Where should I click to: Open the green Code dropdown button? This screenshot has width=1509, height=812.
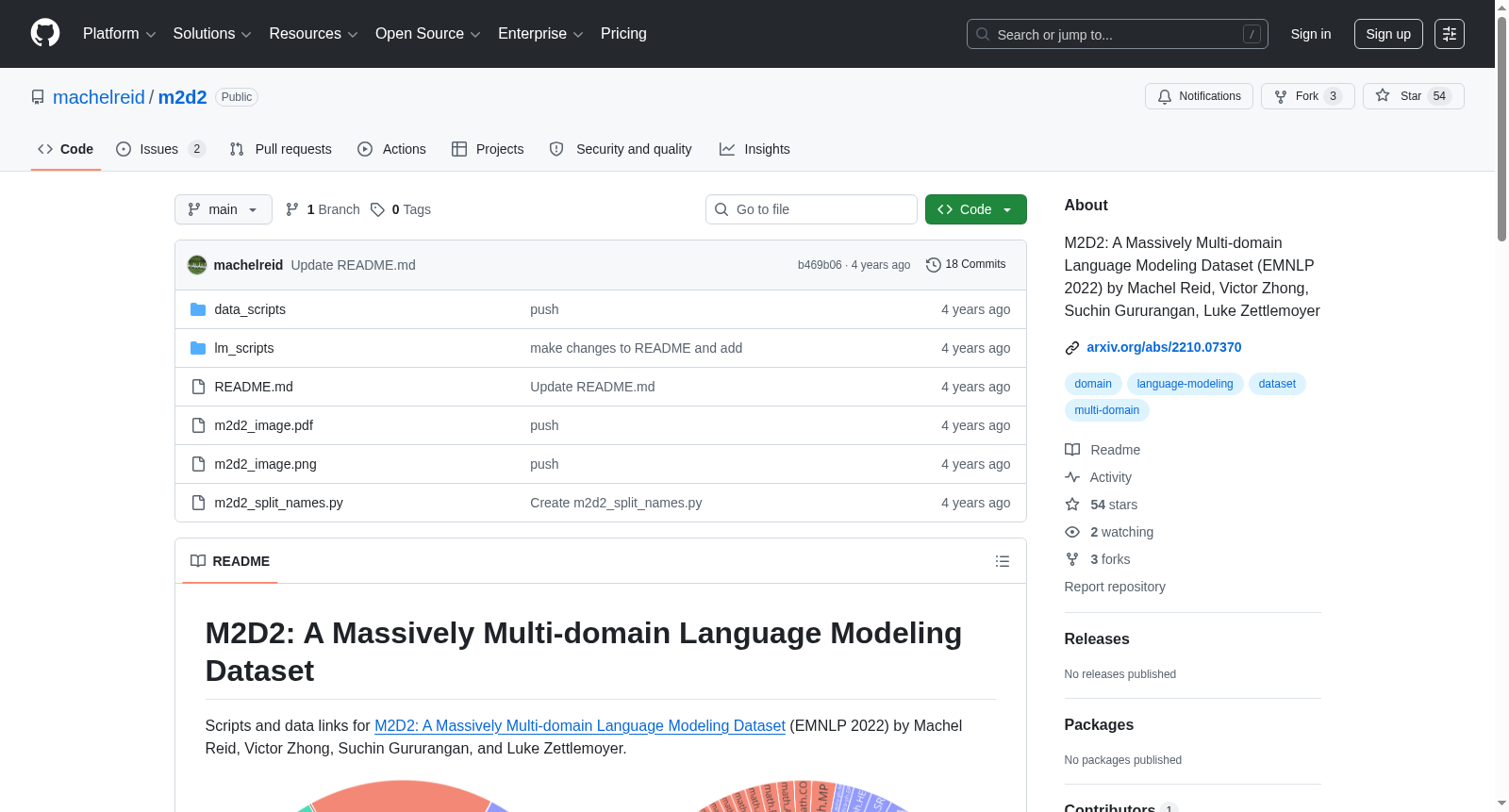tap(976, 209)
